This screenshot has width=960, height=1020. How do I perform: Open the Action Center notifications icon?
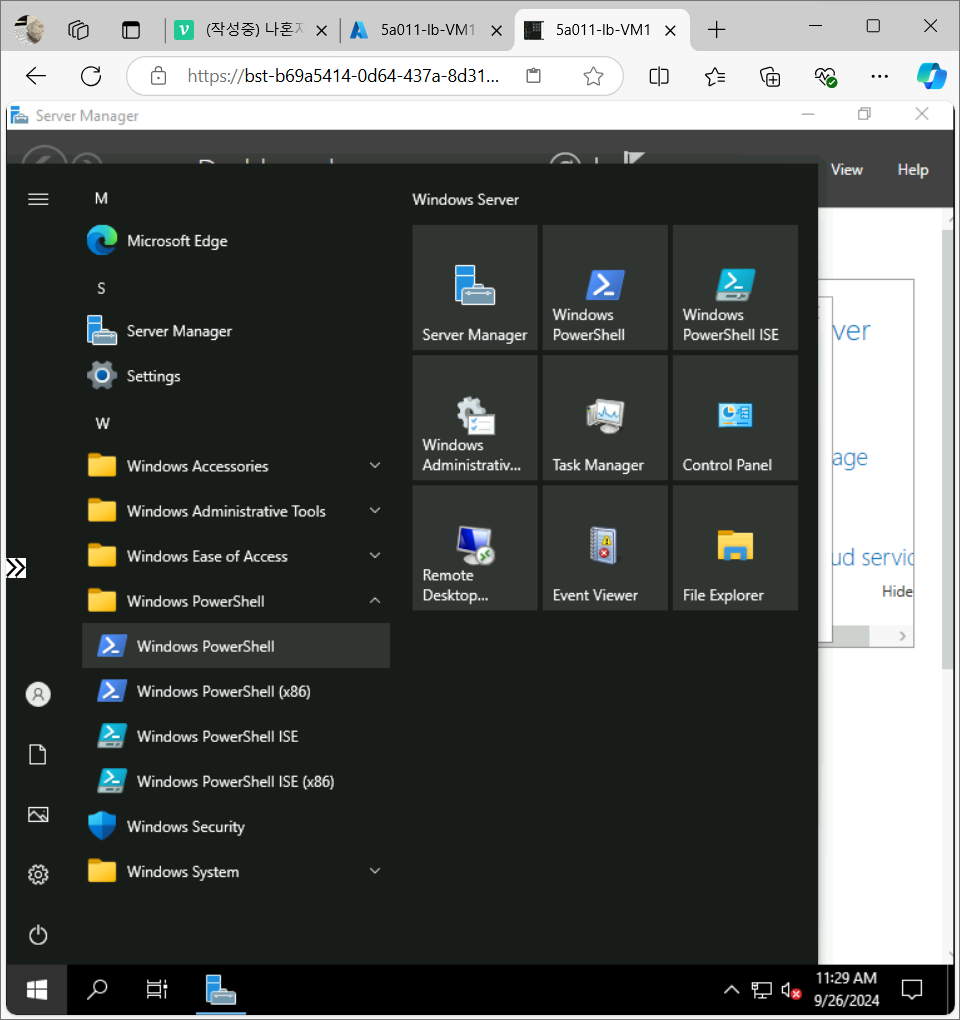click(x=912, y=990)
